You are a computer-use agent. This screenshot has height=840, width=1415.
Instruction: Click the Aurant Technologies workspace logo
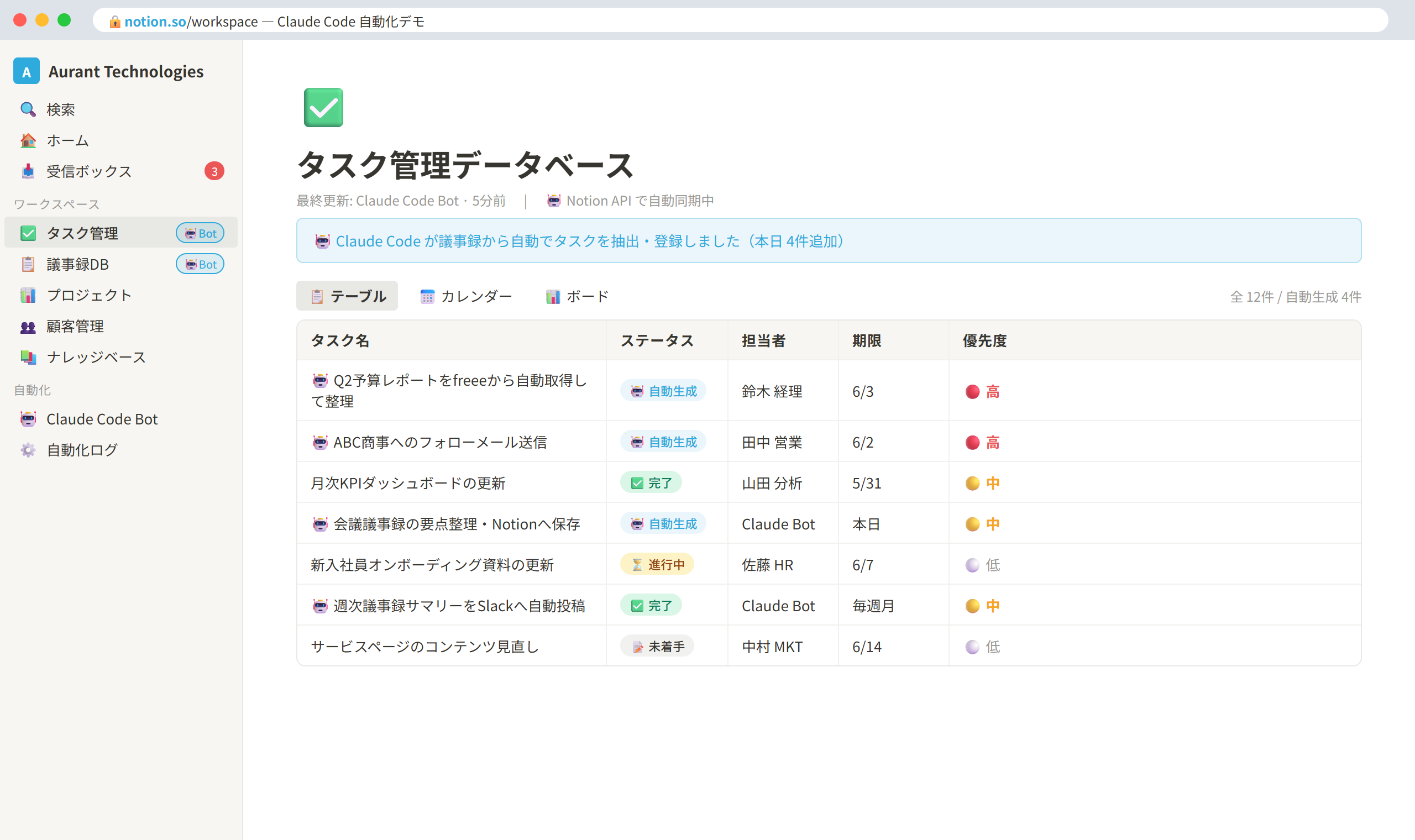tap(26, 71)
